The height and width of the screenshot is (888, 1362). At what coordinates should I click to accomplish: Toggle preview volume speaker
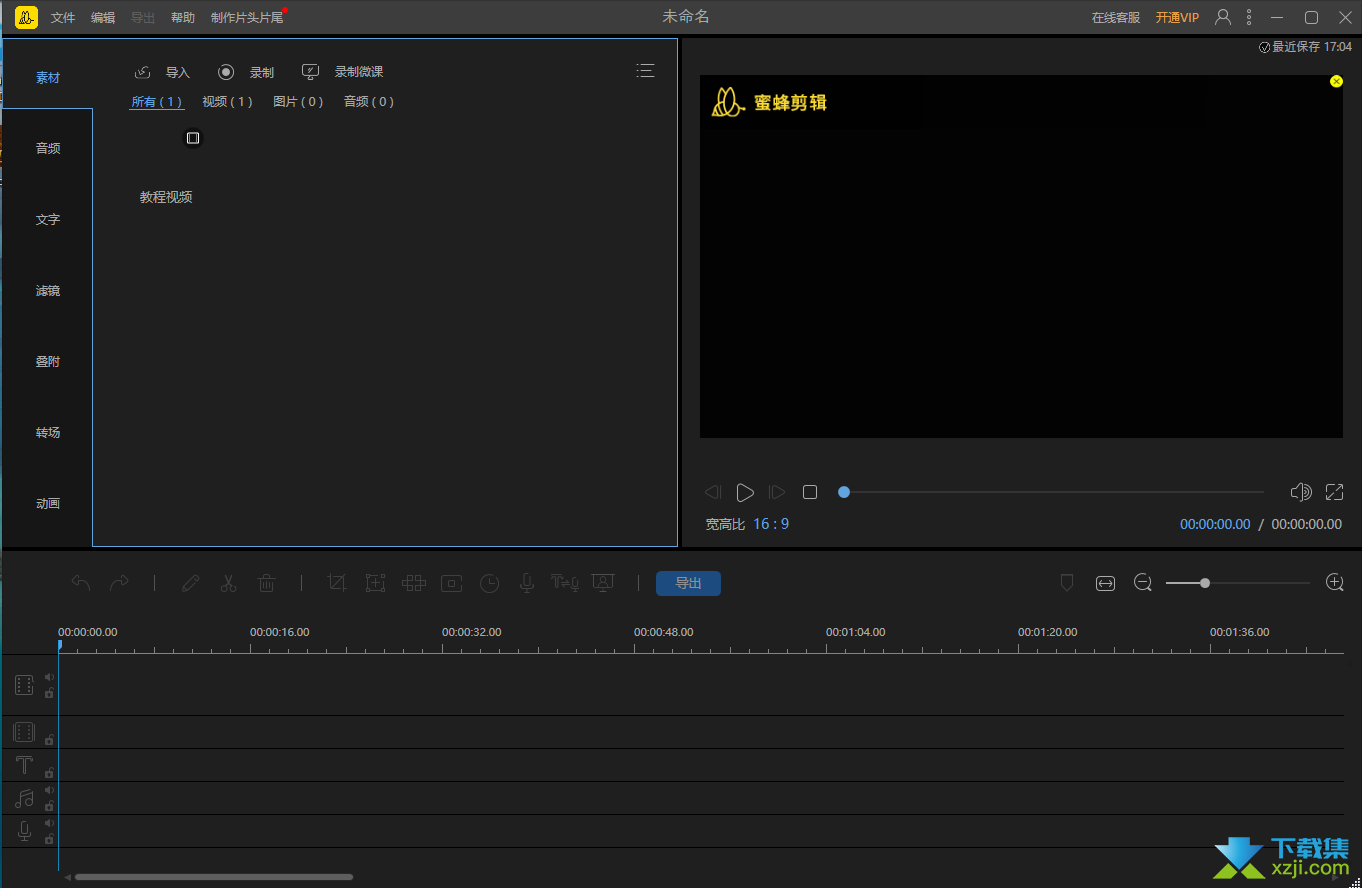point(1300,492)
